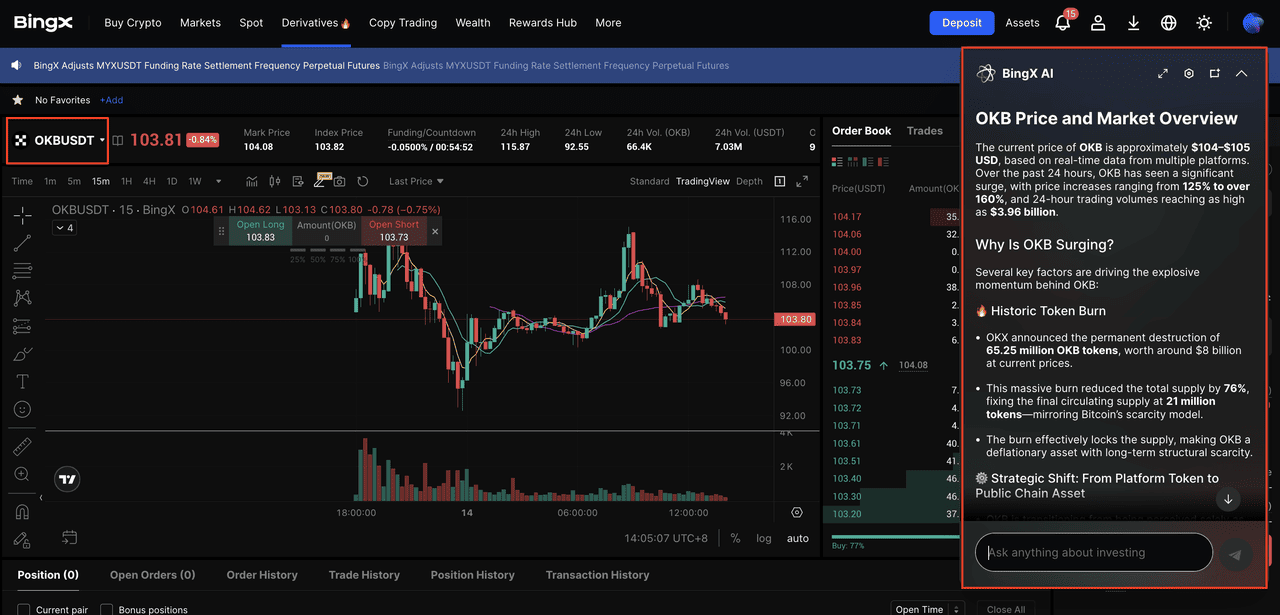The height and width of the screenshot is (615, 1280).
Task: Select the crosshair cursor tool
Action: pyautogui.click(x=22, y=215)
